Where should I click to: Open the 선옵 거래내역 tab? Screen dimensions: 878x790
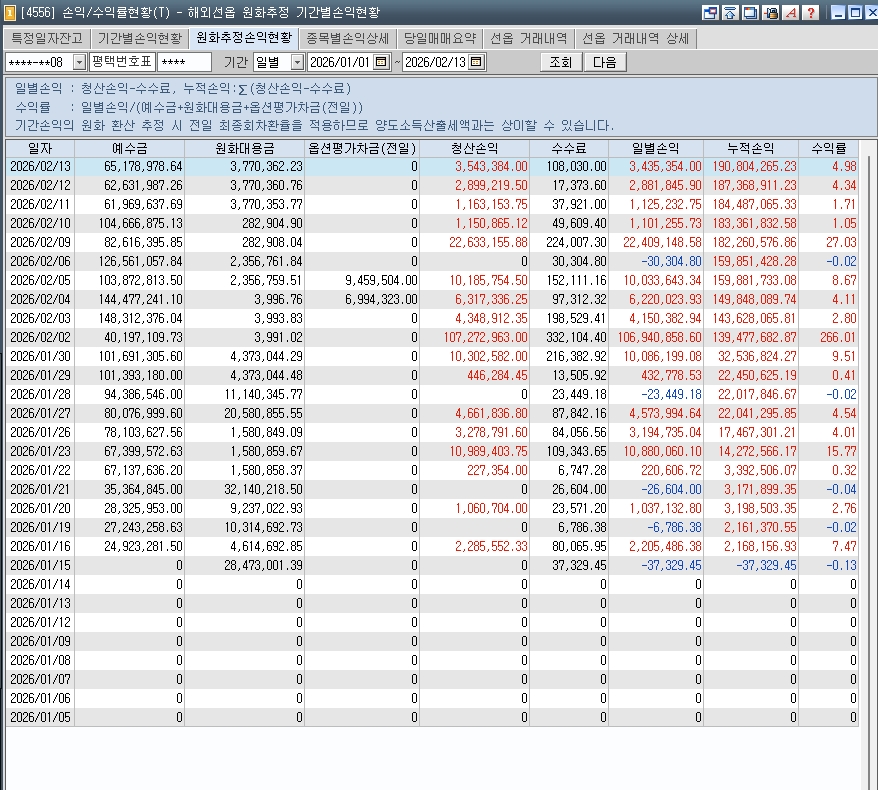tap(528, 38)
